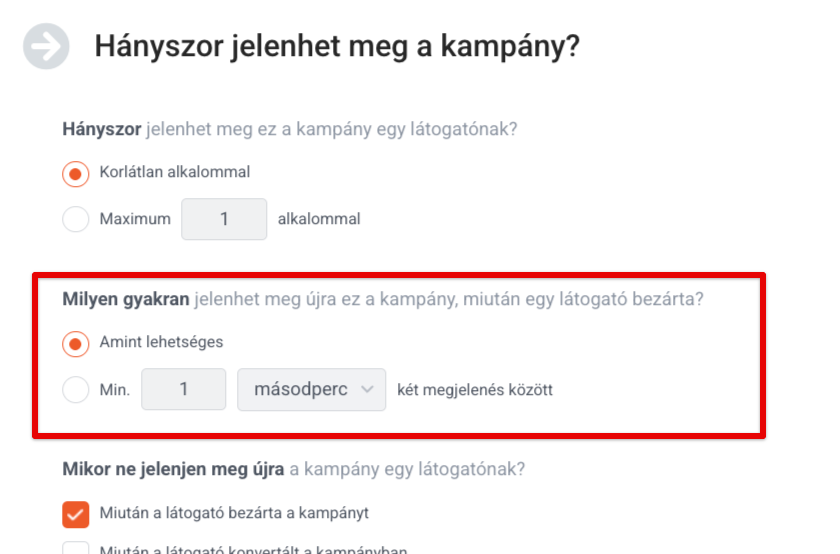The height and width of the screenshot is (554, 840).
Task: Click the Min. interval number field
Action: (184, 389)
